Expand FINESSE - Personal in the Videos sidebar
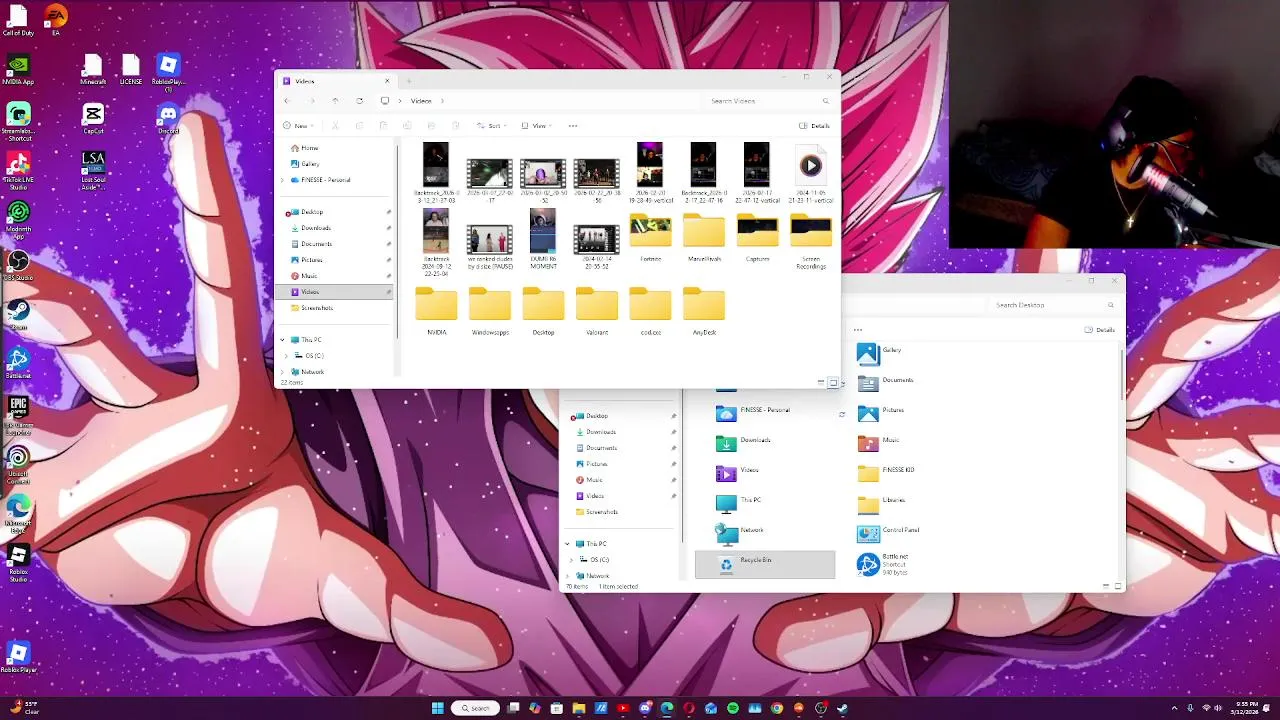The height and width of the screenshot is (720, 1280). (x=283, y=180)
